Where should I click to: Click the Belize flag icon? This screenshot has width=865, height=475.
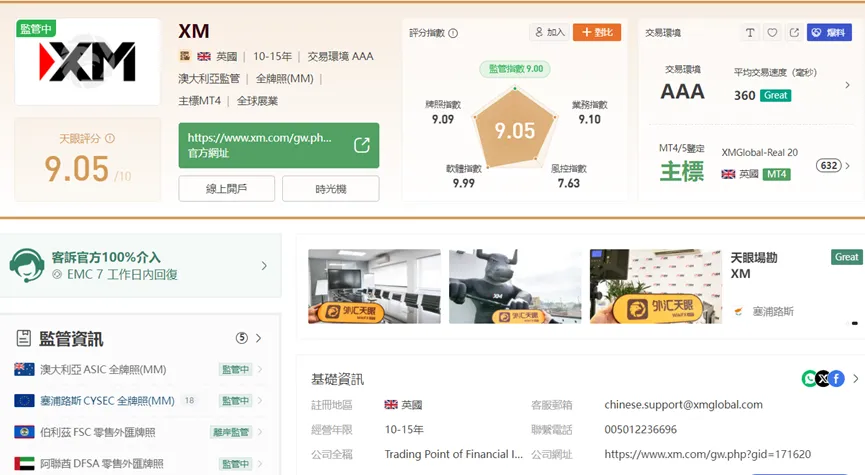click(x=24, y=432)
